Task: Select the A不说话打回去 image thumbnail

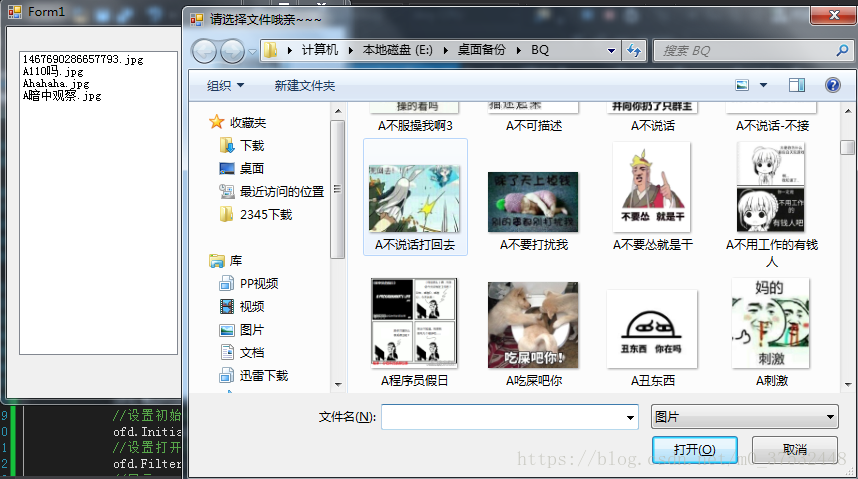Action: (x=415, y=199)
